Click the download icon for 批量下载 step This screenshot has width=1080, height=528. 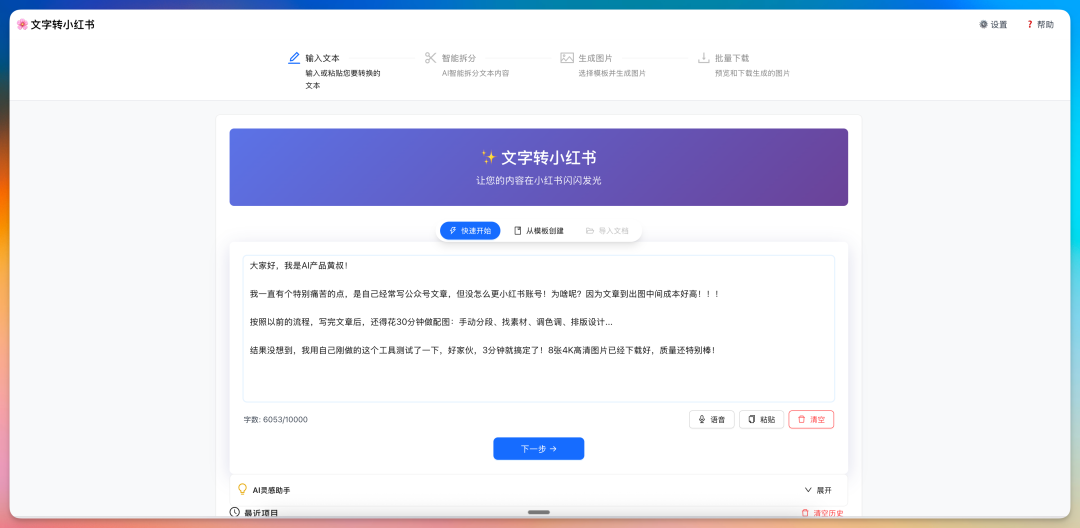coord(704,58)
